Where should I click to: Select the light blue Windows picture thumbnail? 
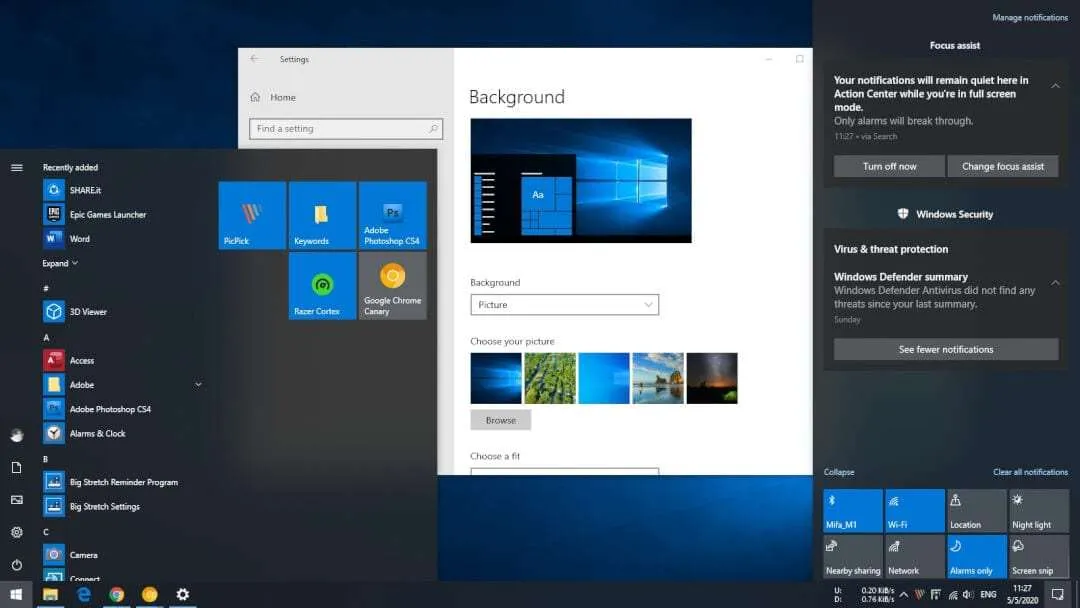(604, 378)
